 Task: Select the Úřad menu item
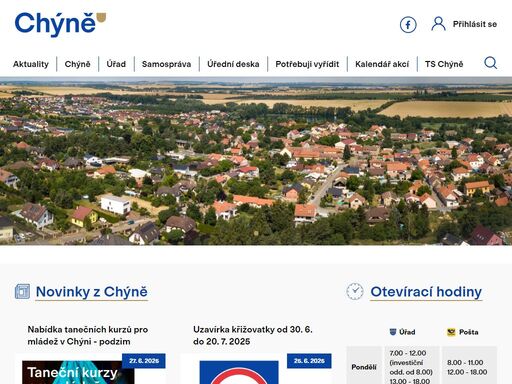point(116,64)
